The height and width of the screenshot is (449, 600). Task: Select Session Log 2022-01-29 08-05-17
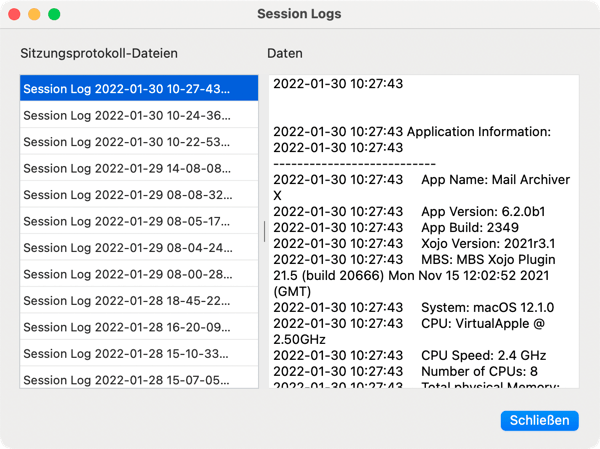[x=137, y=221]
